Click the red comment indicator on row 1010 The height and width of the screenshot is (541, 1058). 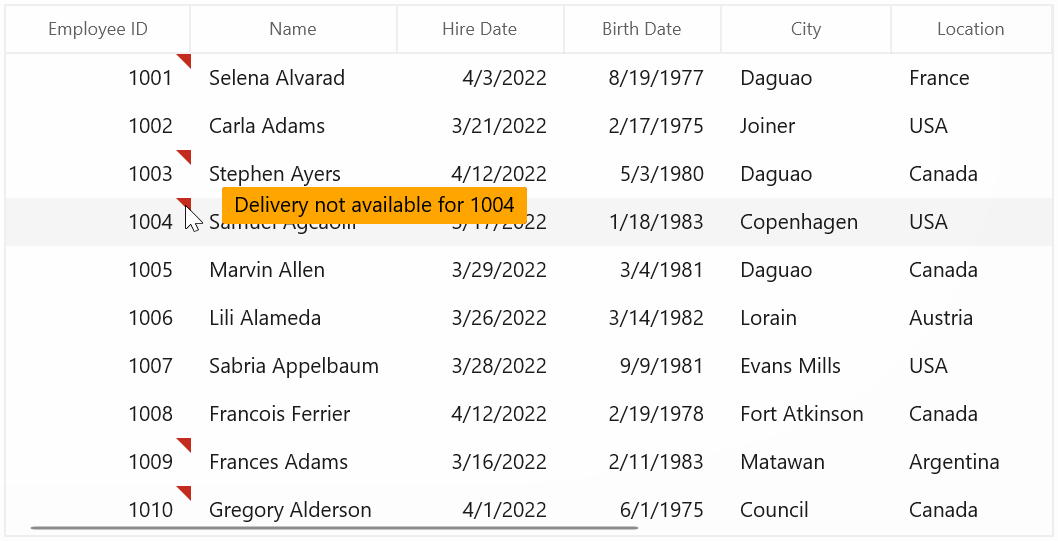186,492
